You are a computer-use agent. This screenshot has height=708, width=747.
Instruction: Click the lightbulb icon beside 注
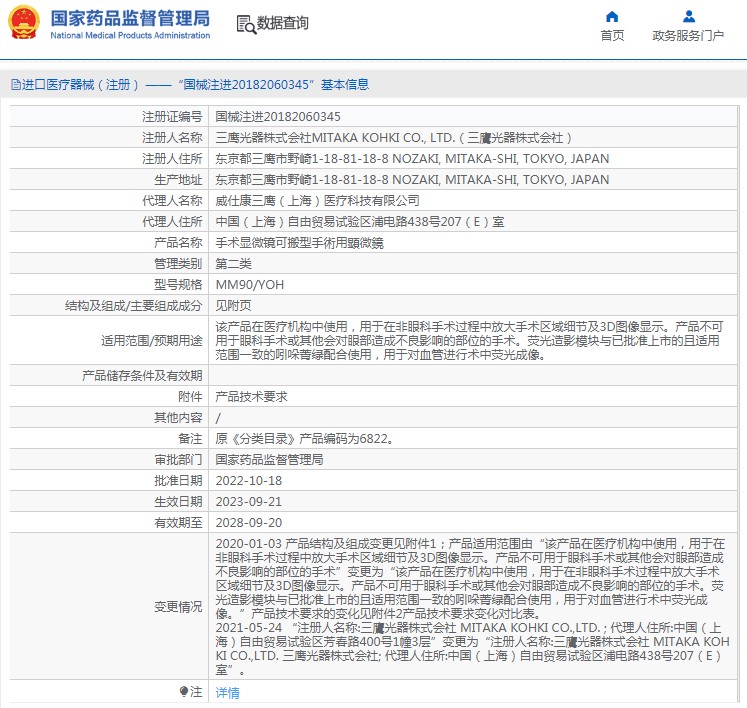point(184,691)
